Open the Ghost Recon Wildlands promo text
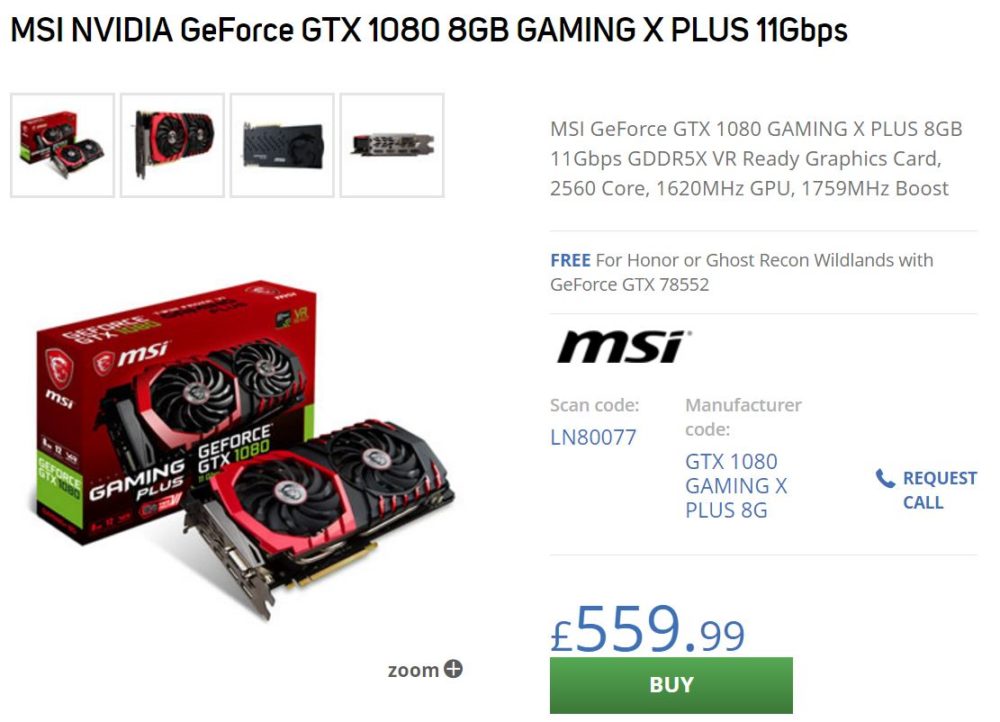 [x=742, y=272]
